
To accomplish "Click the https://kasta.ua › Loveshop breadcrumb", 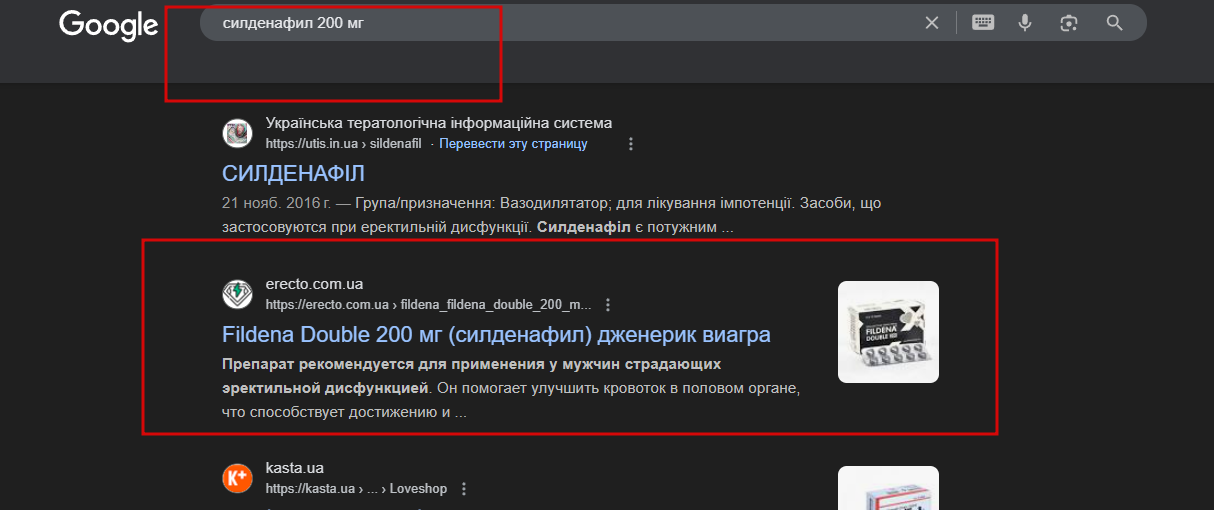I will pos(356,489).
